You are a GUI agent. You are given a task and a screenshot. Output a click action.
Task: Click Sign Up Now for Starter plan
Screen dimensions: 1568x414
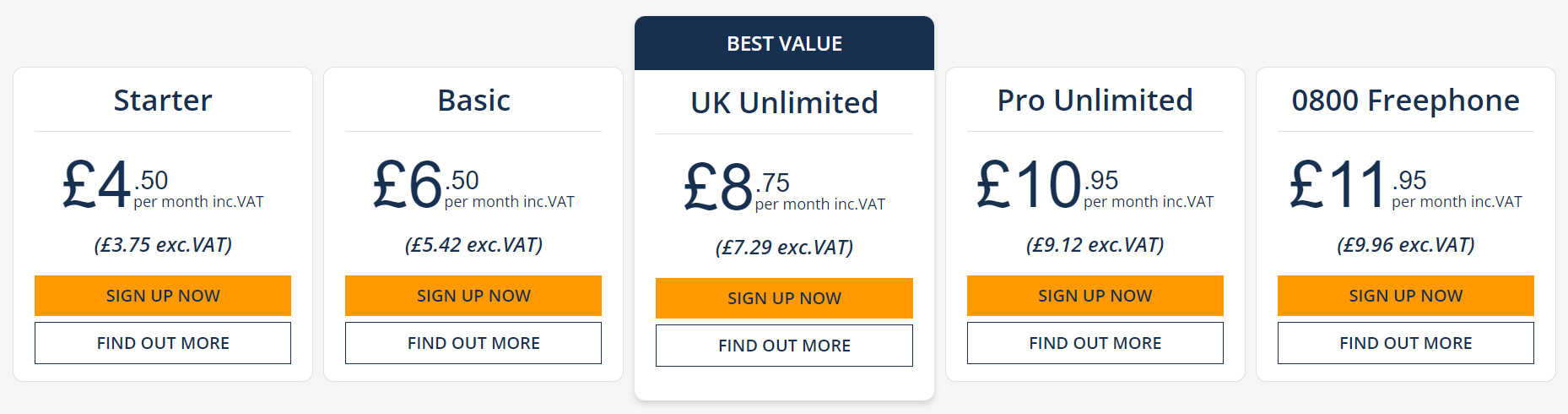point(163,296)
